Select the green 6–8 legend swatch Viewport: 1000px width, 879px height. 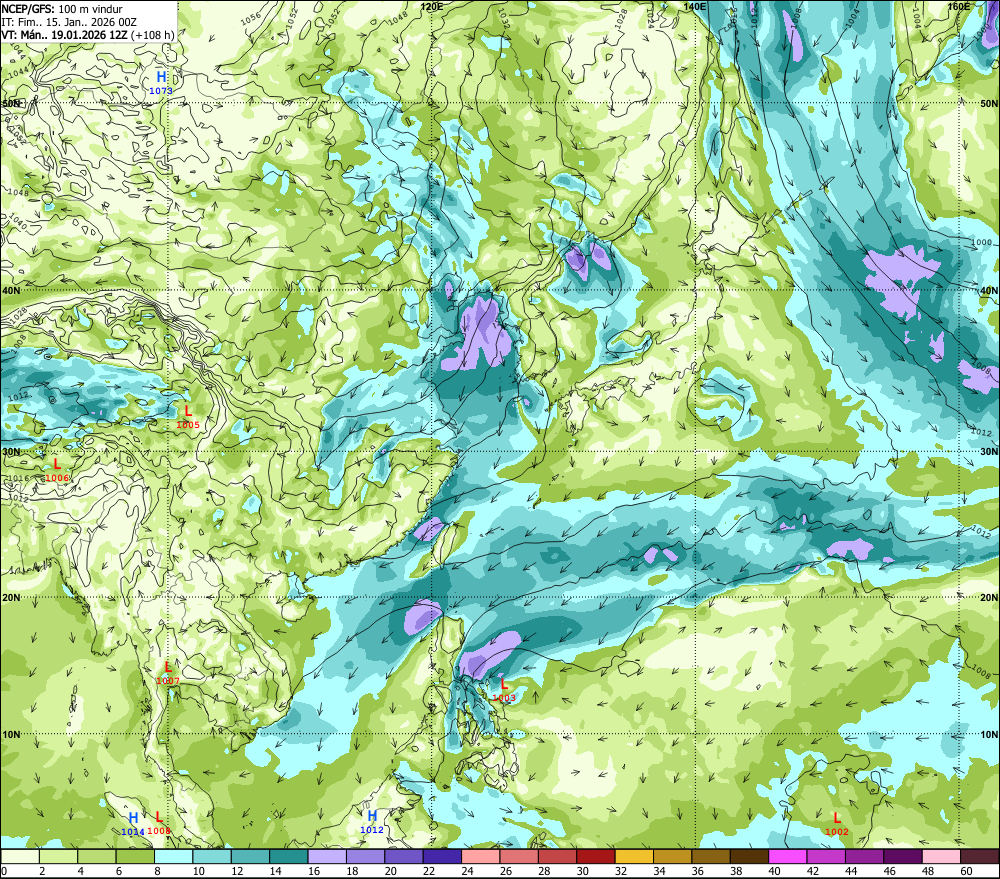pos(135,856)
